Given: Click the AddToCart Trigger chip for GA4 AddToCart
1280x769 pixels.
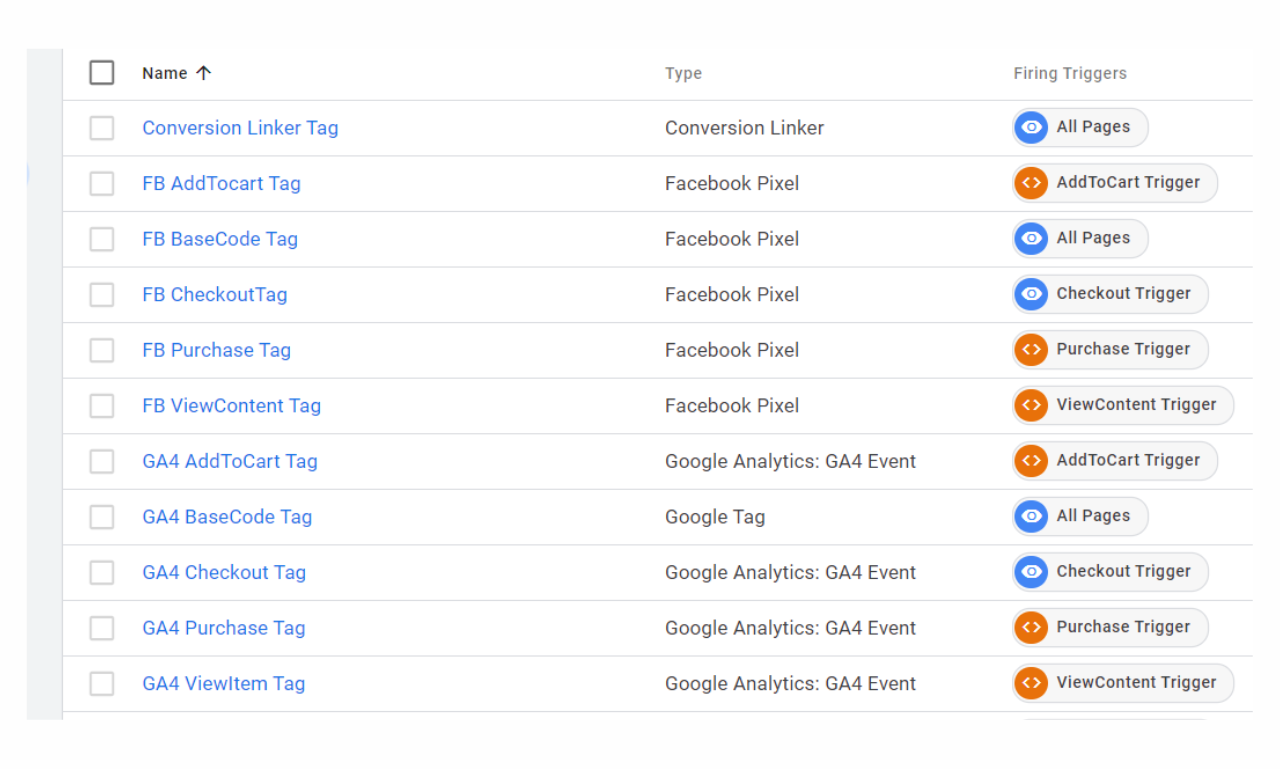Looking at the screenshot, I should pos(1127,461).
